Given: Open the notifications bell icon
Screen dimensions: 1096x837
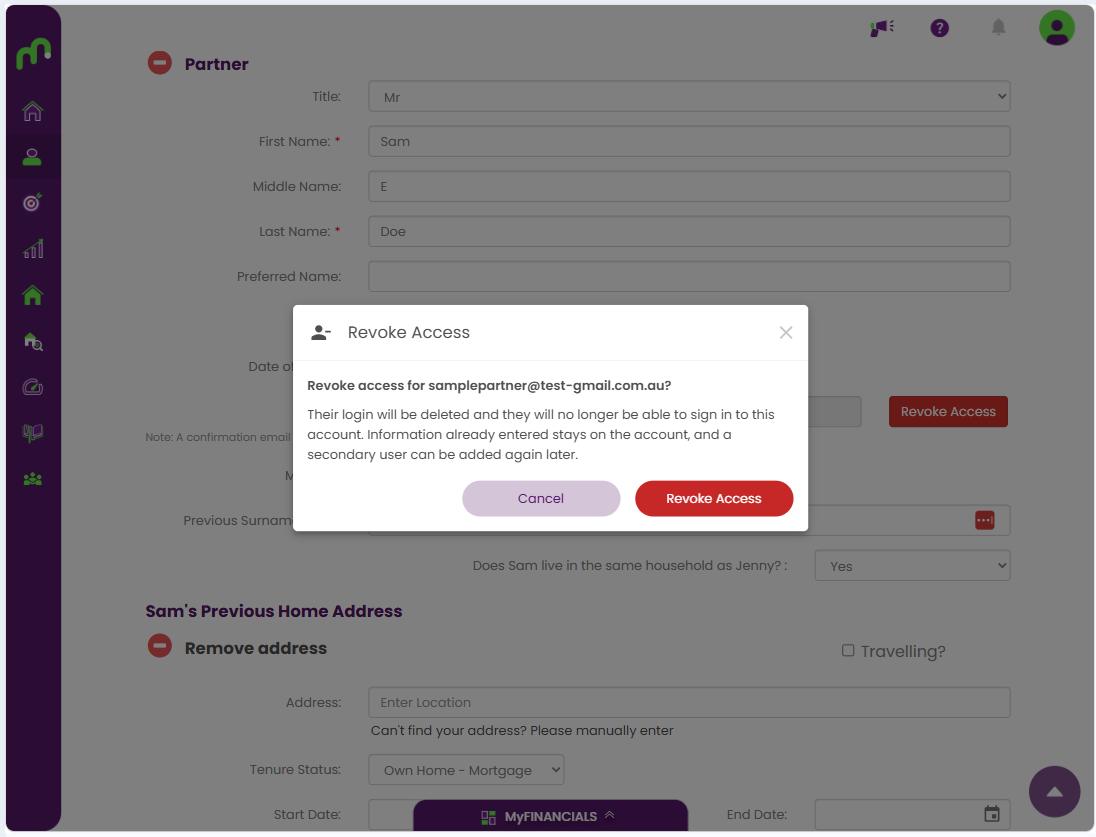Looking at the screenshot, I should click(998, 27).
